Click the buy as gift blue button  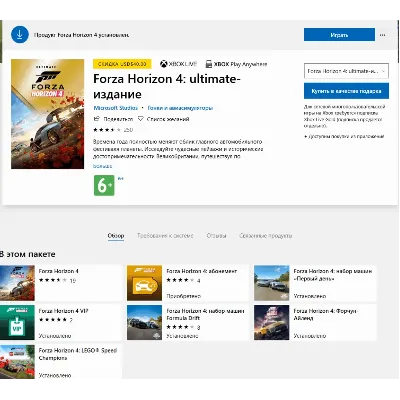346,91
